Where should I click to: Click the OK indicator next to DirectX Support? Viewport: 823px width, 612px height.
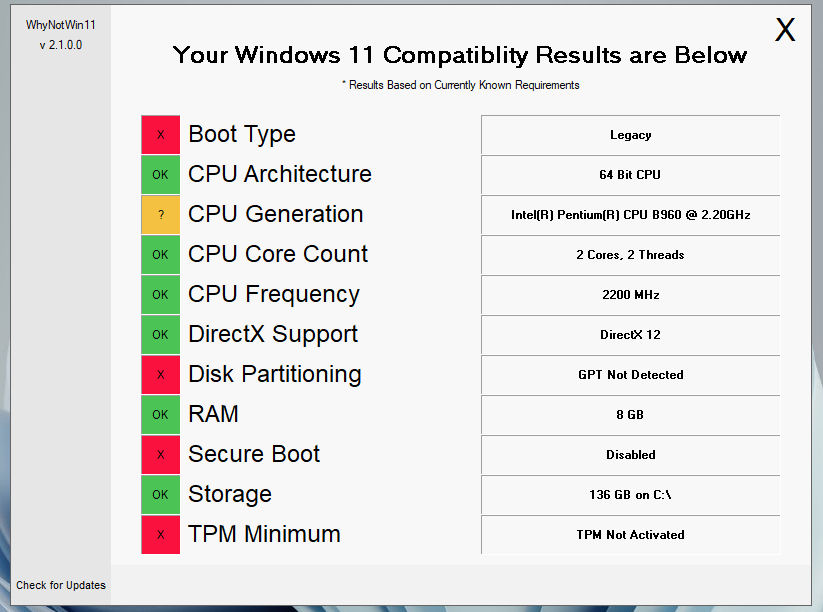(x=160, y=335)
